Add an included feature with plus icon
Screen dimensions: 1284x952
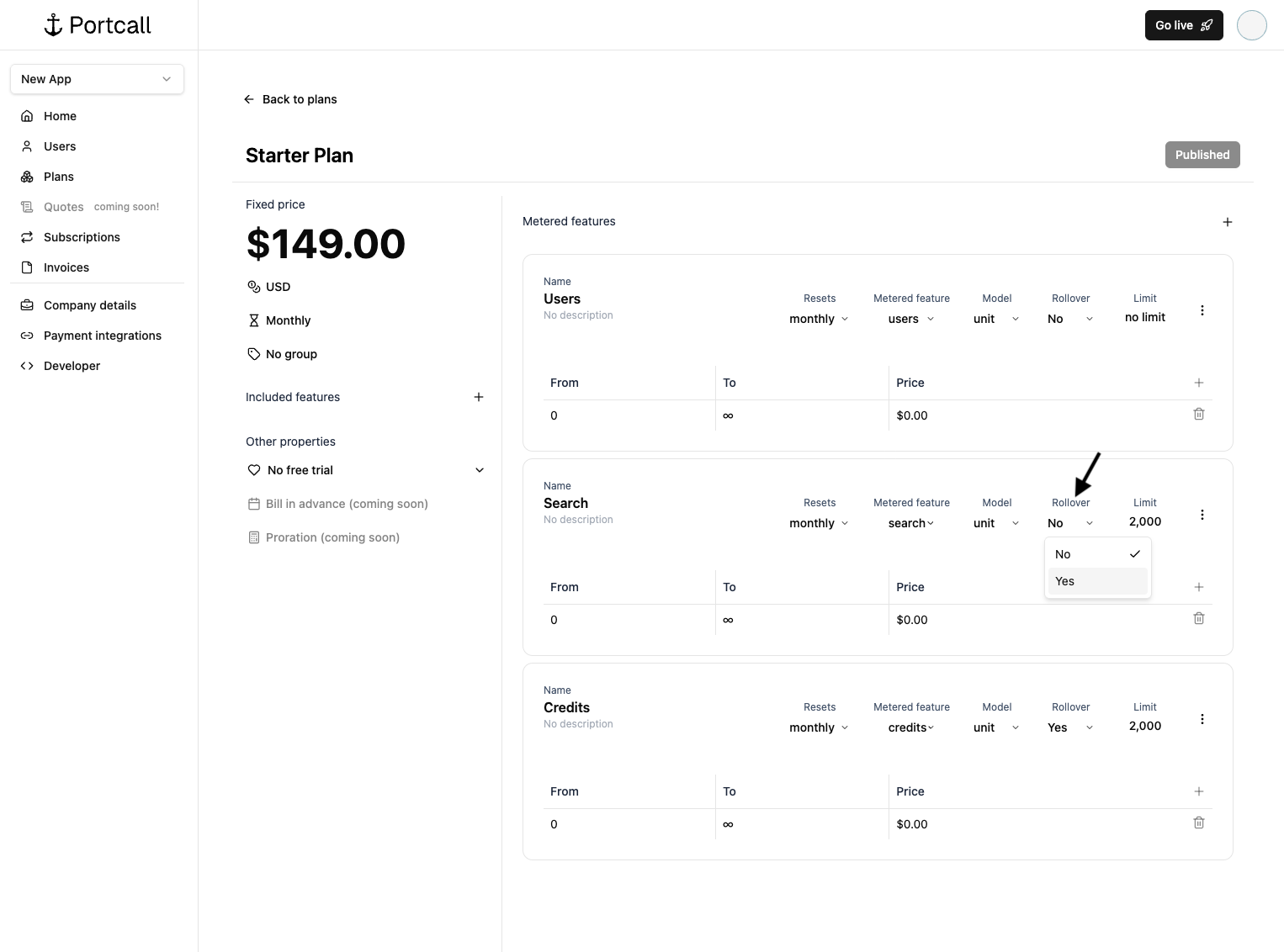coord(478,397)
